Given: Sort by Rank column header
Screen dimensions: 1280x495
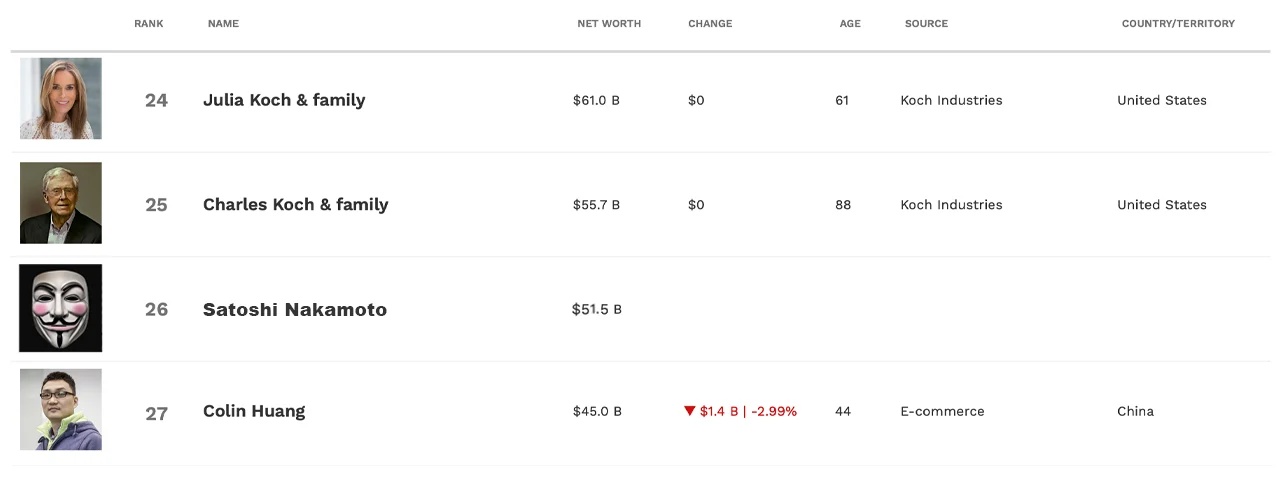Looking at the screenshot, I should tap(149, 23).
